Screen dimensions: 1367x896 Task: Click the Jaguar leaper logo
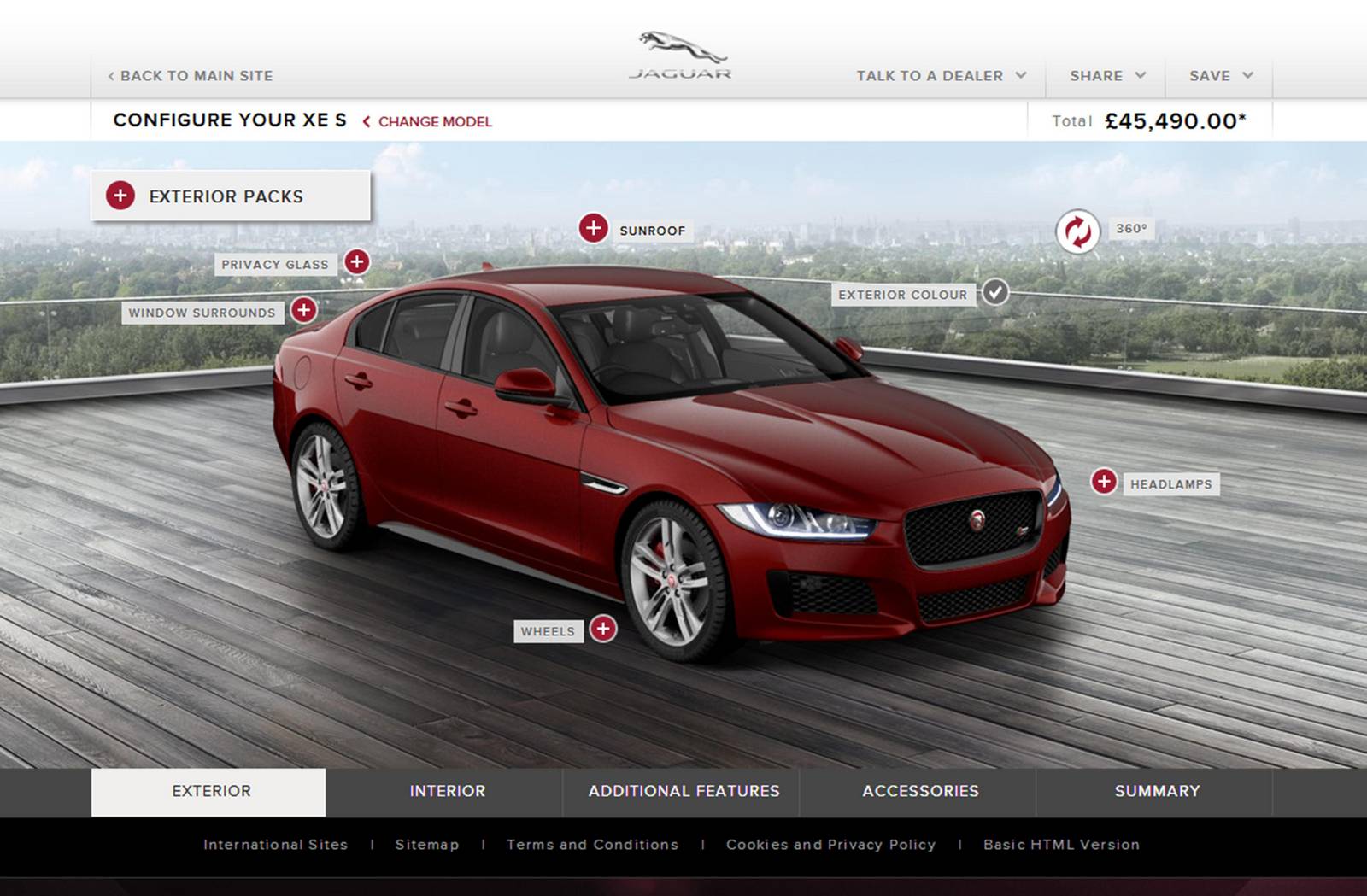(x=681, y=56)
